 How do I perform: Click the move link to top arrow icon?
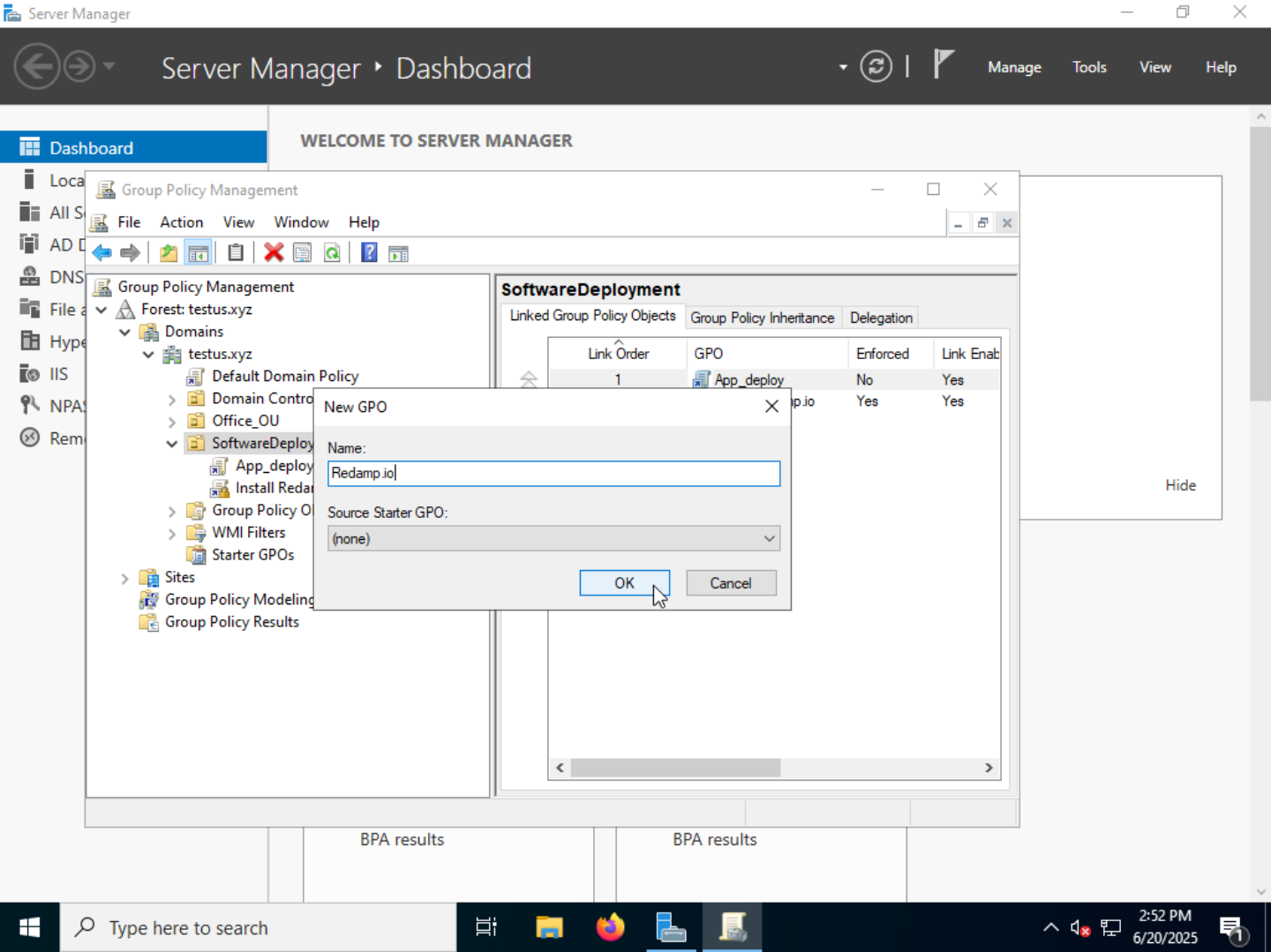click(x=529, y=379)
